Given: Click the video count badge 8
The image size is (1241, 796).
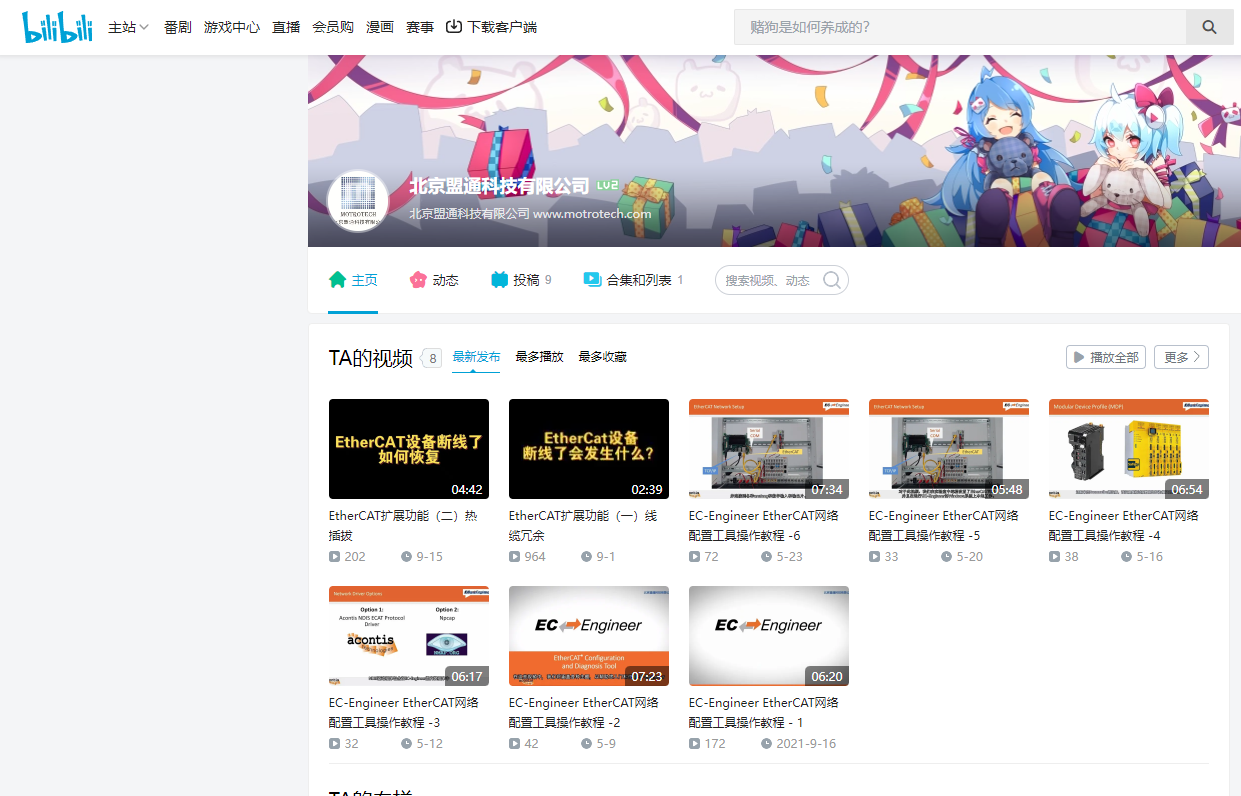Looking at the screenshot, I should point(432,358).
